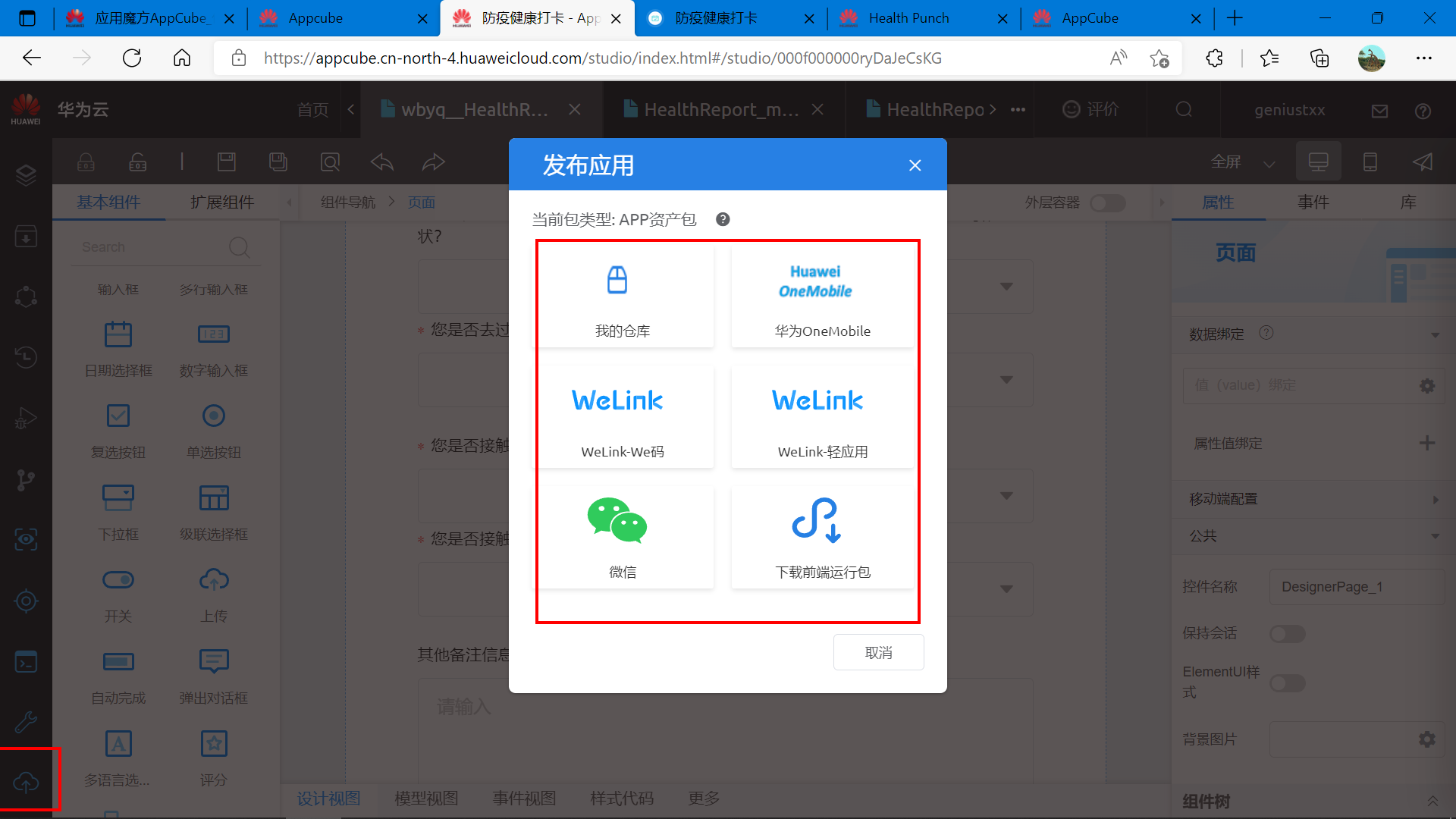Toggle the ElementUI样式 switch

(x=1287, y=682)
